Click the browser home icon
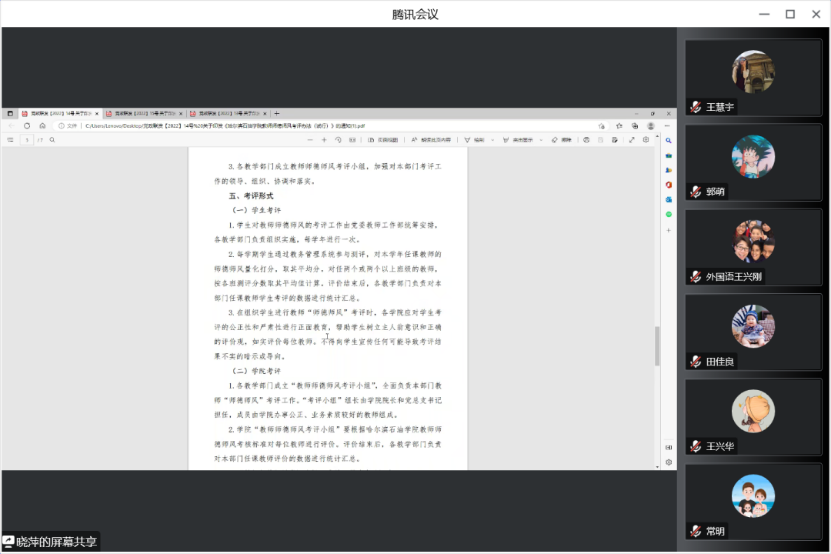The height and width of the screenshot is (554, 831). click(x=41, y=126)
